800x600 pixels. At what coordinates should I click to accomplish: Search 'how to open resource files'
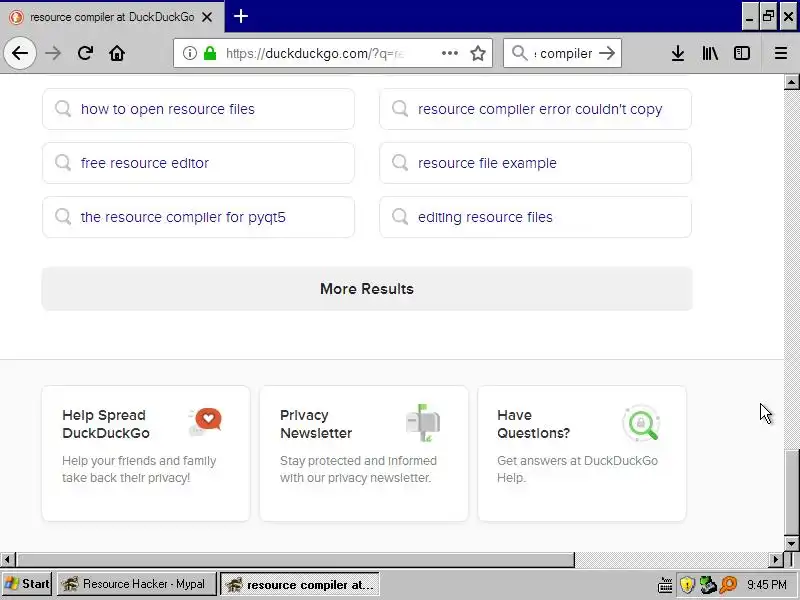[198, 109]
